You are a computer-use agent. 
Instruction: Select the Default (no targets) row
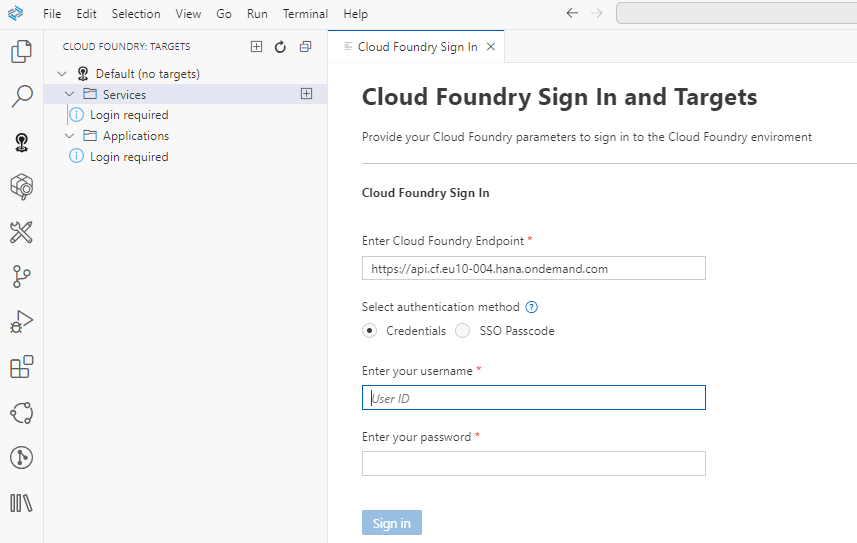pos(186,74)
